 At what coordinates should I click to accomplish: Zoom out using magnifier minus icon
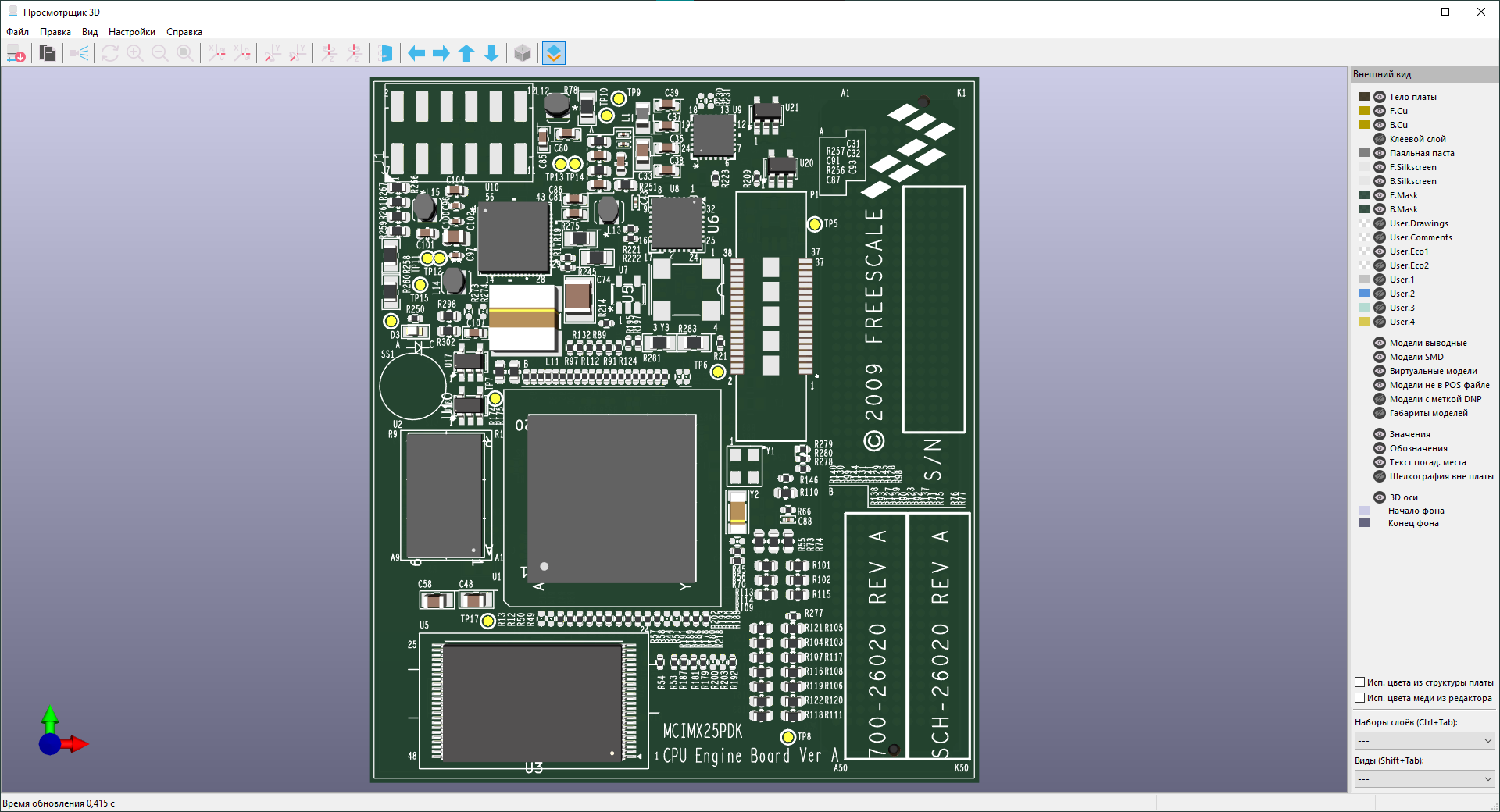click(160, 53)
